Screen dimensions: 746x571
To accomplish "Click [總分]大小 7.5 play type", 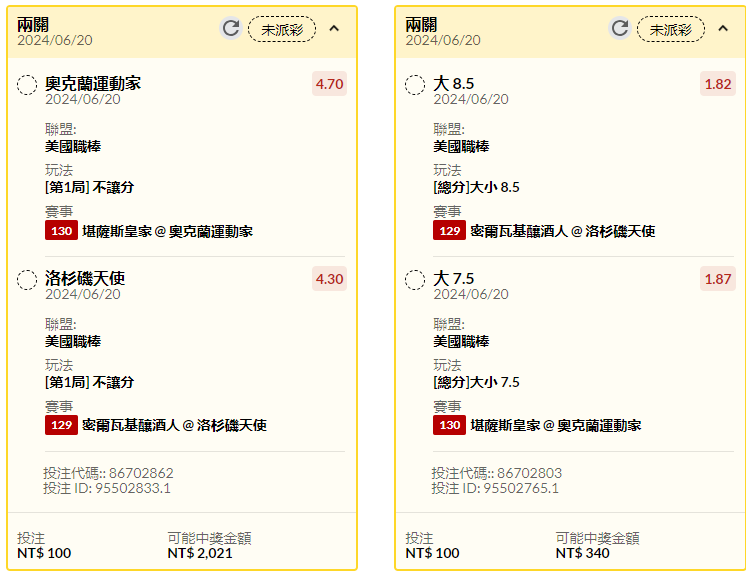I will pyautogui.click(x=476, y=382).
